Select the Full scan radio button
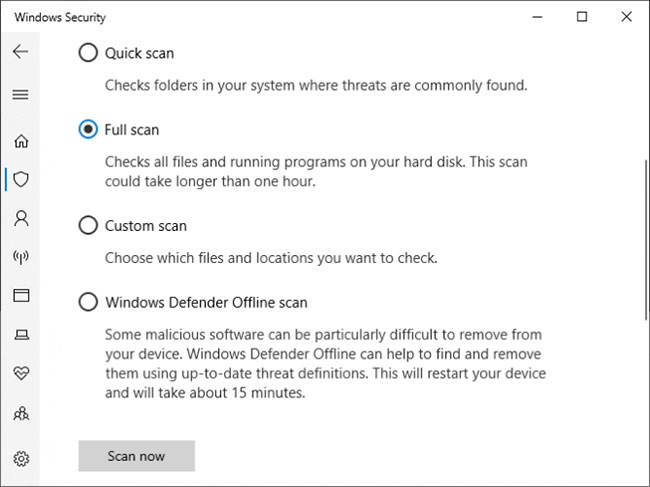The height and width of the screenshot is (487, 650). pyautogui.click(x=88, y=129)
